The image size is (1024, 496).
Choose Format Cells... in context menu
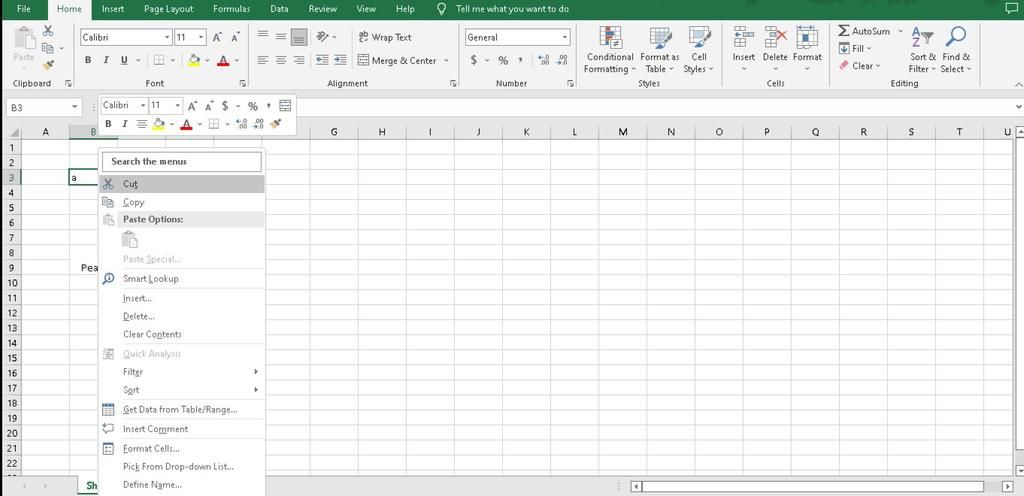pos(182,448)
